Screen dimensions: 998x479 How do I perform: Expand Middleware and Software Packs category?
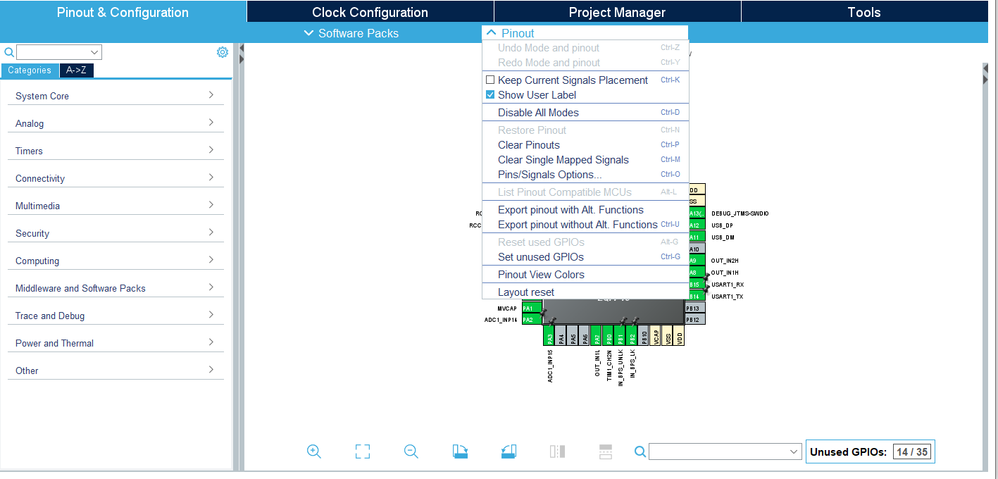(x=115, y=288)
